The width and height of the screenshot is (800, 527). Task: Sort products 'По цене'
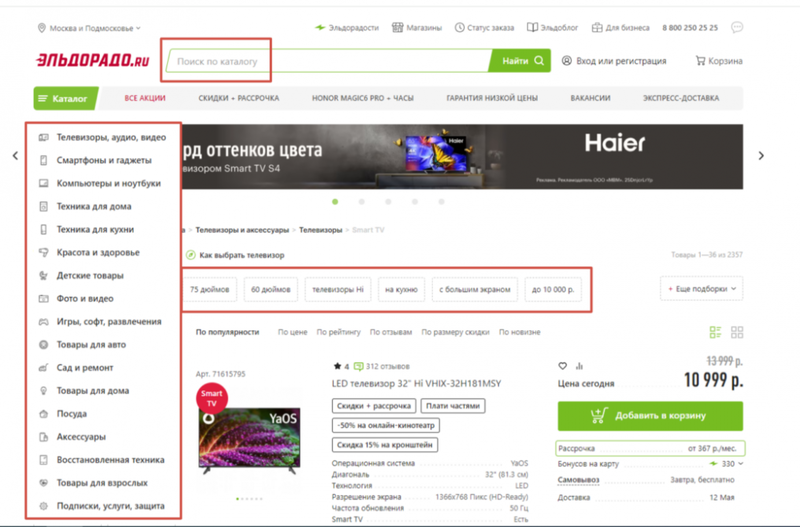(x=292, y=332)
